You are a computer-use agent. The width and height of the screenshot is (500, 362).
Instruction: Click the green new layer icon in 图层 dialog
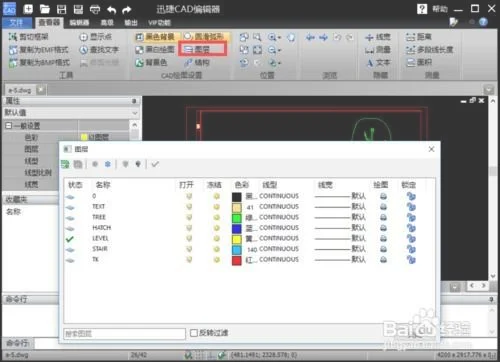pos(65,164)
